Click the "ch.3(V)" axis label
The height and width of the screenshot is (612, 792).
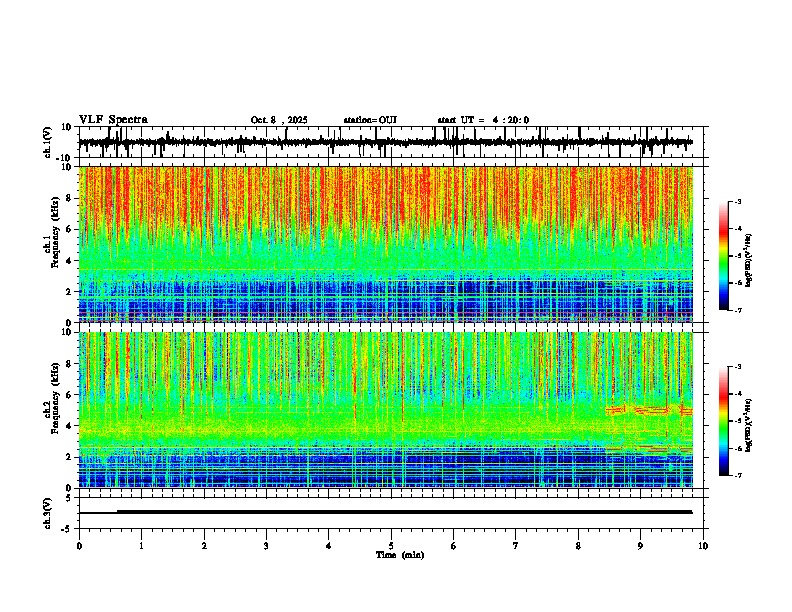pos(48,513)
